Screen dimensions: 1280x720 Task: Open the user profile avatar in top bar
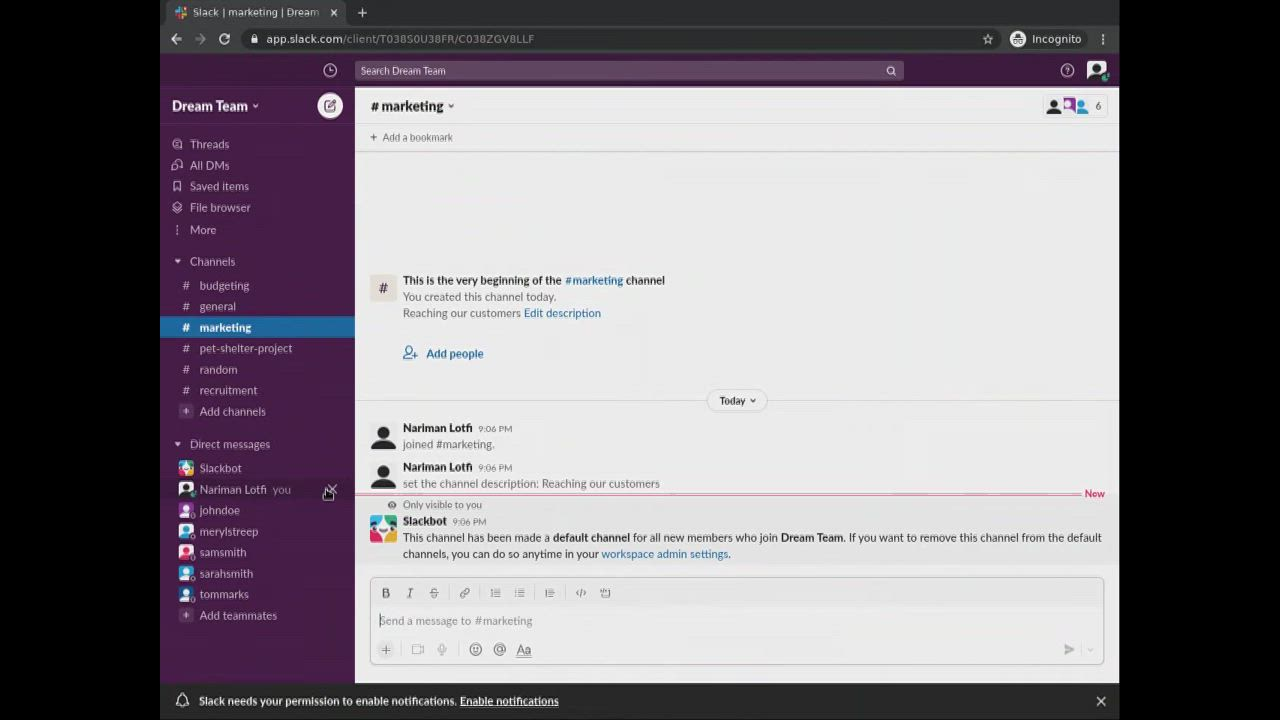[1097, 71]
